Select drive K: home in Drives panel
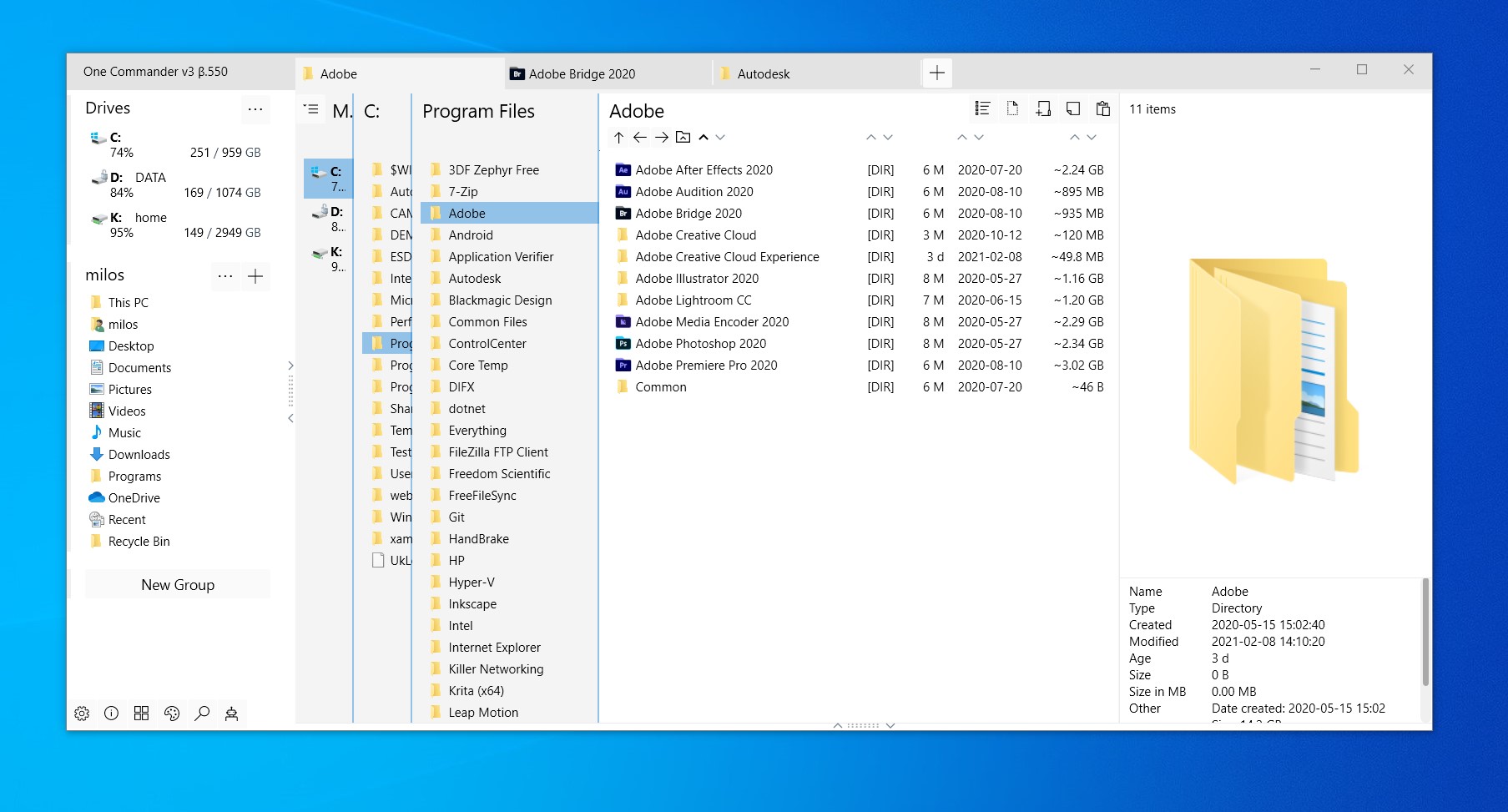 click(175, 224)
